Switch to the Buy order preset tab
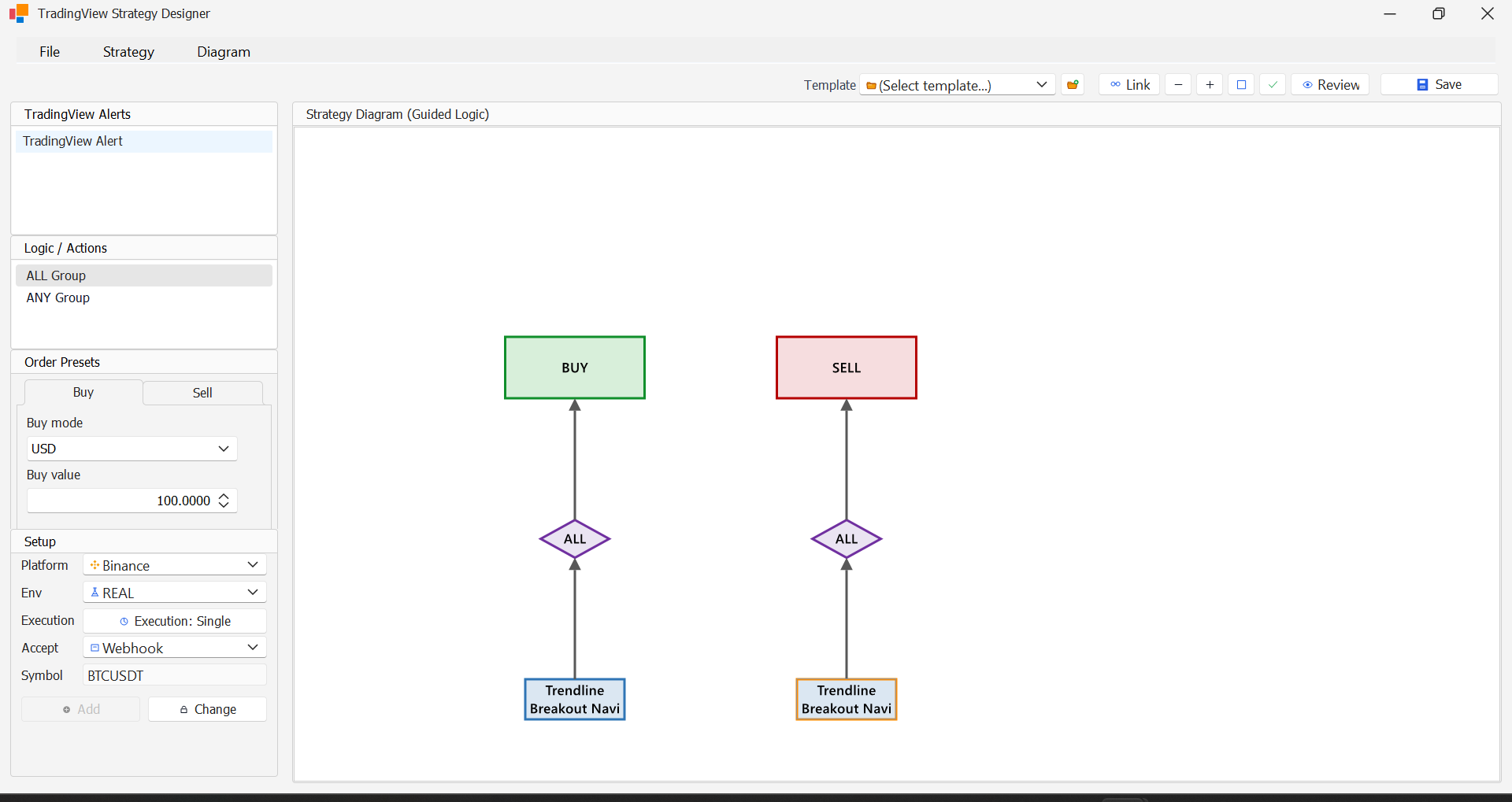The height and width of the screenshot is (802, 1512). pos(83,393)
